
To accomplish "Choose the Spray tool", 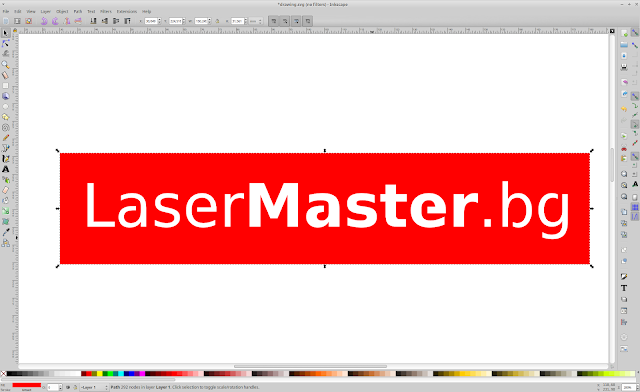I will point(6,180).
